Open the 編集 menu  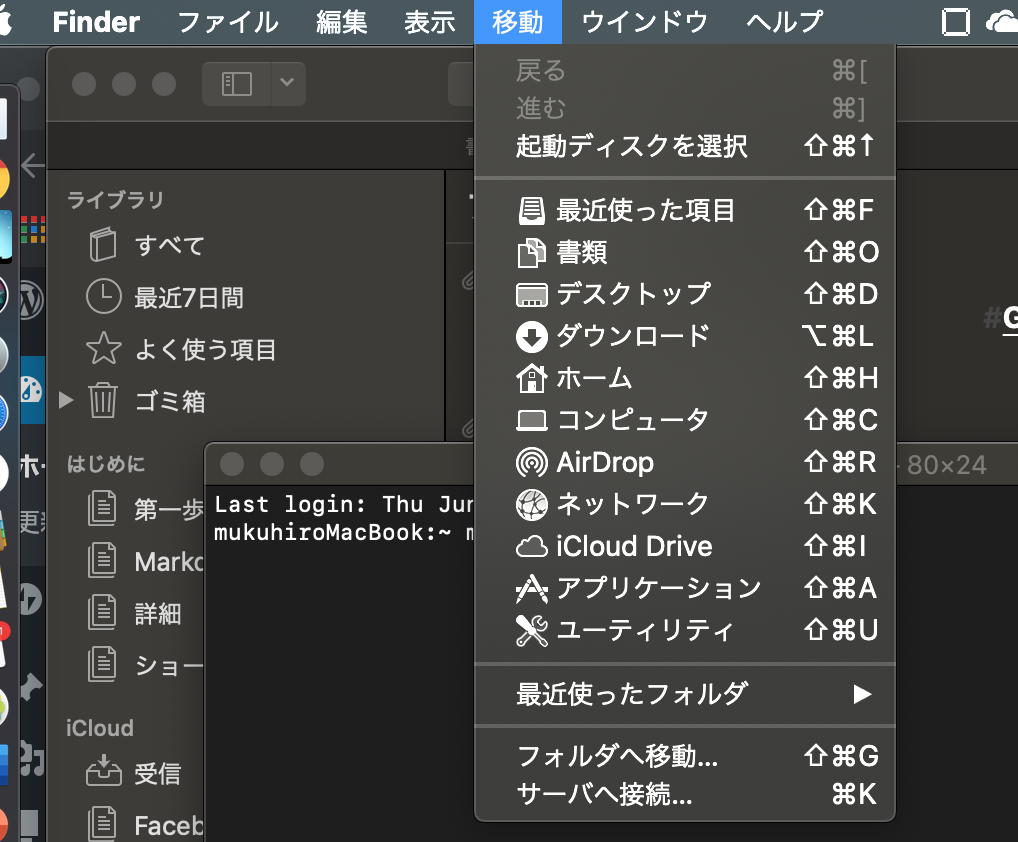tap(341, 22)
